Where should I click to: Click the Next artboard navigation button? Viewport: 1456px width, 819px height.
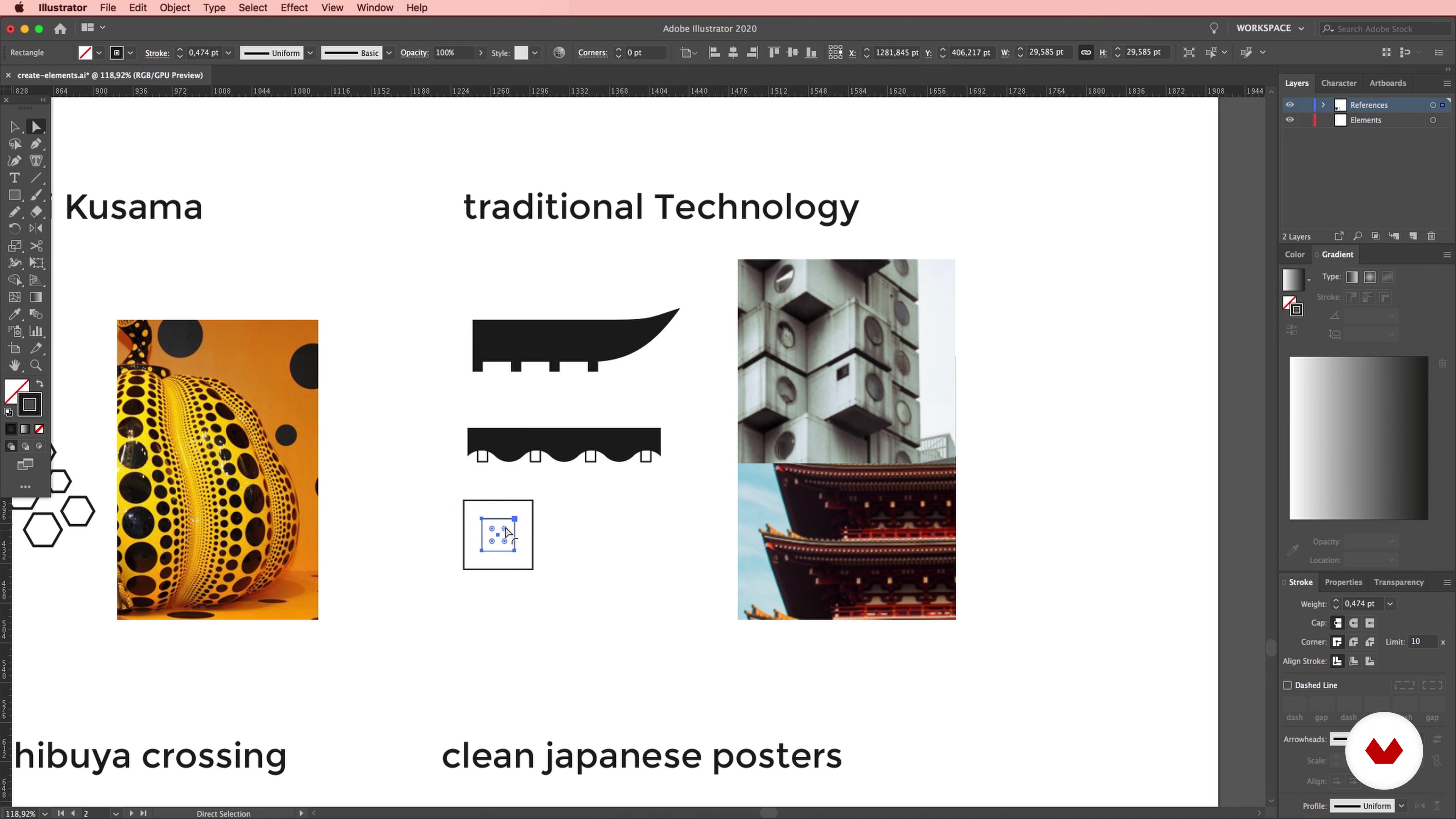coord(131,813)
